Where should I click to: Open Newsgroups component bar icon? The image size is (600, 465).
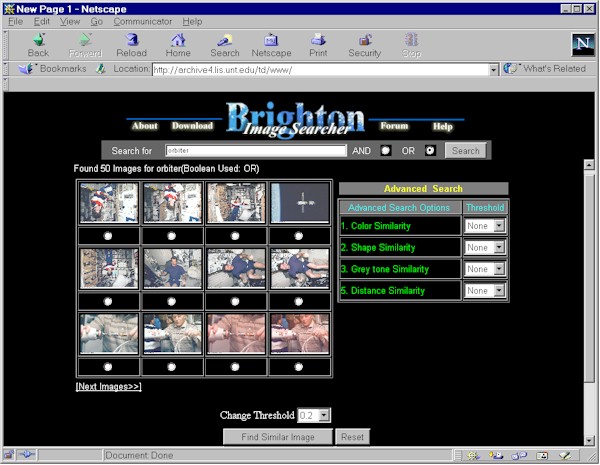pos(519,455)
